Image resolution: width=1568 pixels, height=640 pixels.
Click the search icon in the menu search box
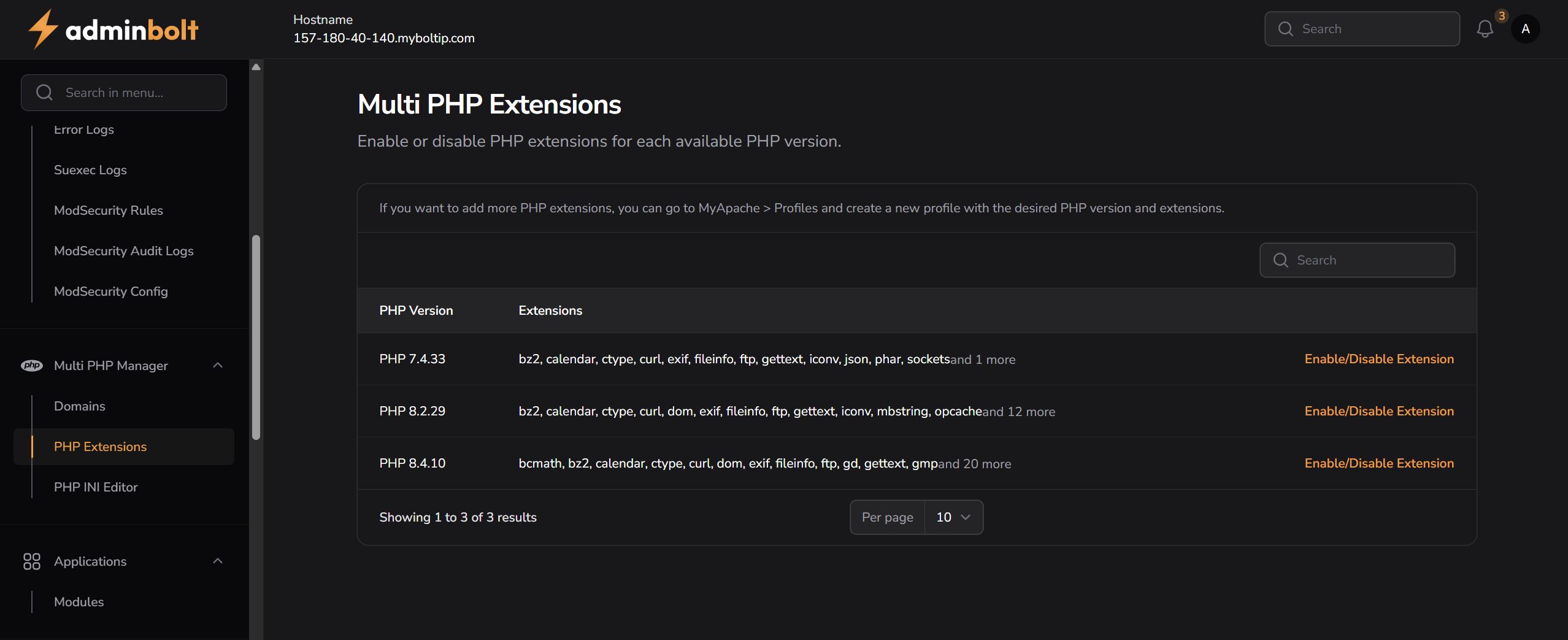point(44,92)
